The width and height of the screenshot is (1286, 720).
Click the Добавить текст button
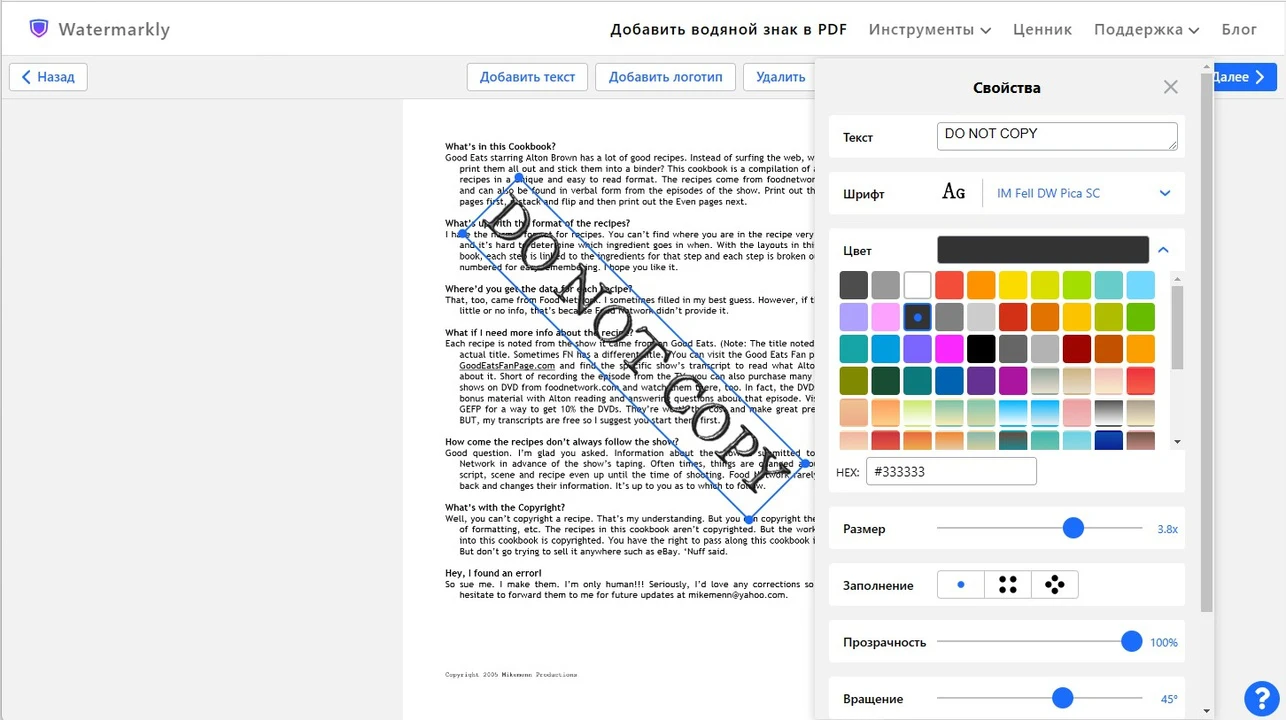click(527, 77)
